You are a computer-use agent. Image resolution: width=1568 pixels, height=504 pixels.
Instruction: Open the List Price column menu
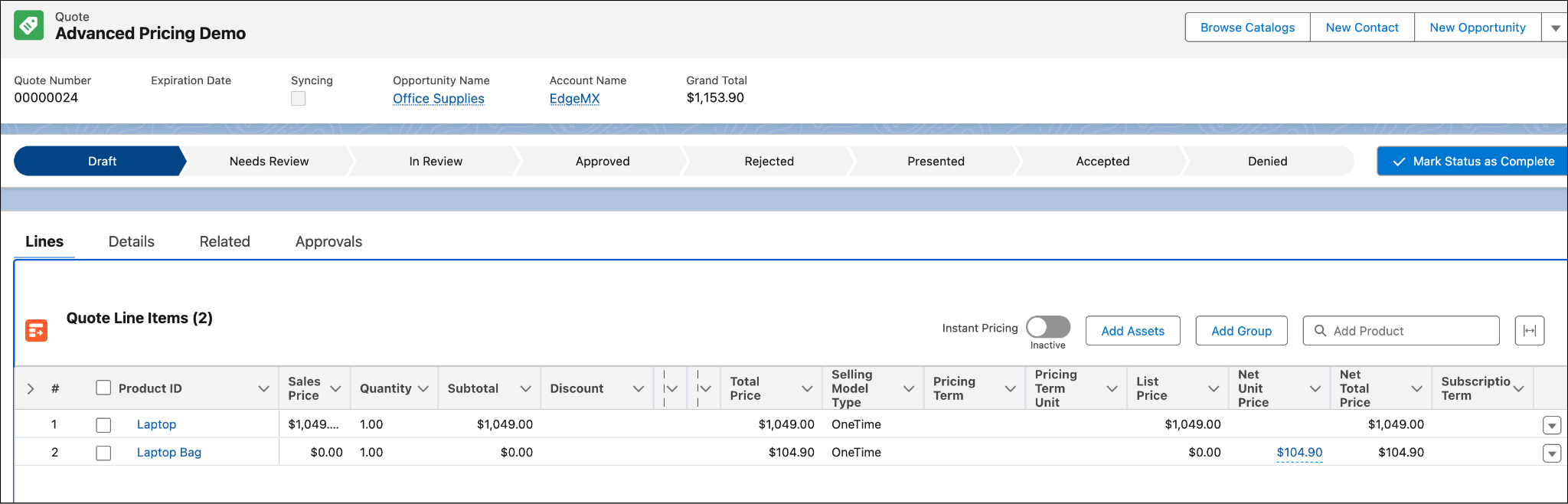click(x=1214, y=388)
